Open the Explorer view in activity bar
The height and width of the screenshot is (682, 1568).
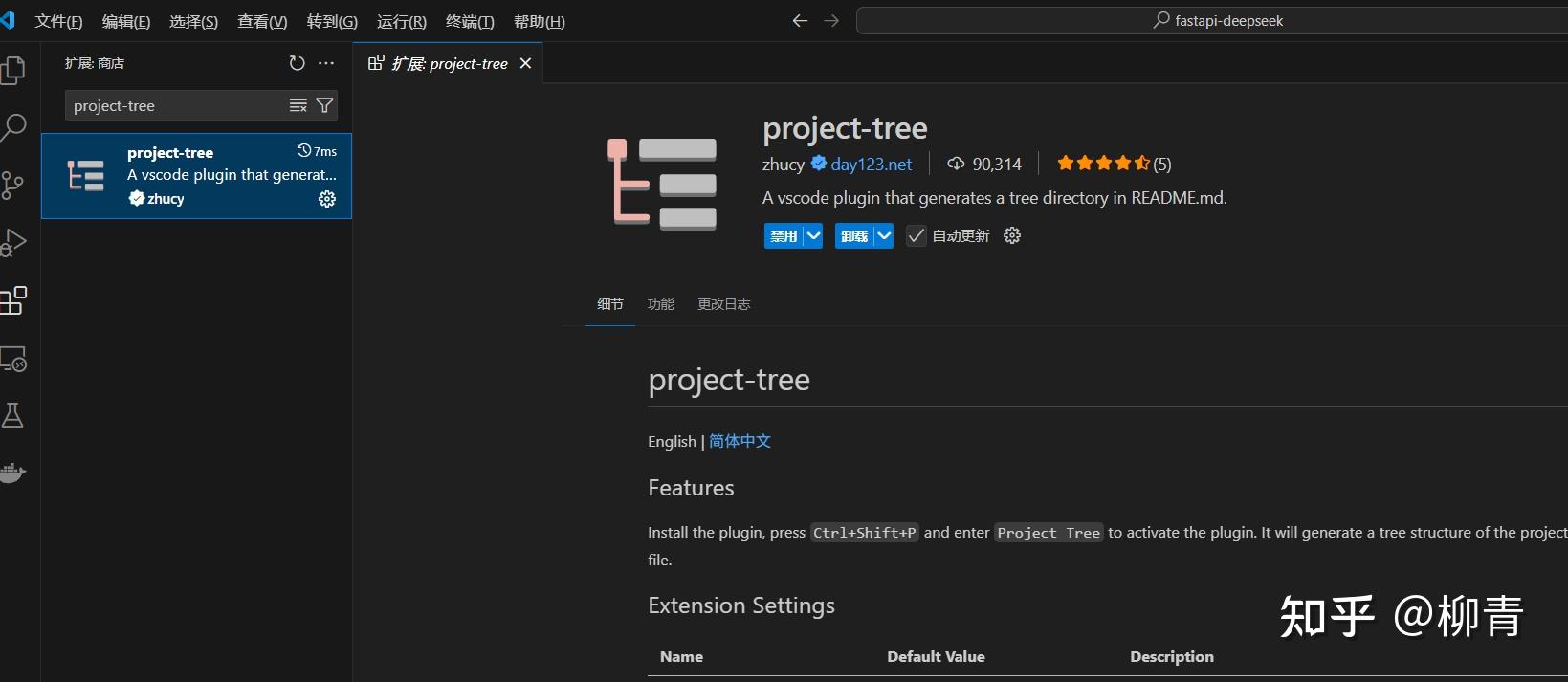click(x=13, y=70)
